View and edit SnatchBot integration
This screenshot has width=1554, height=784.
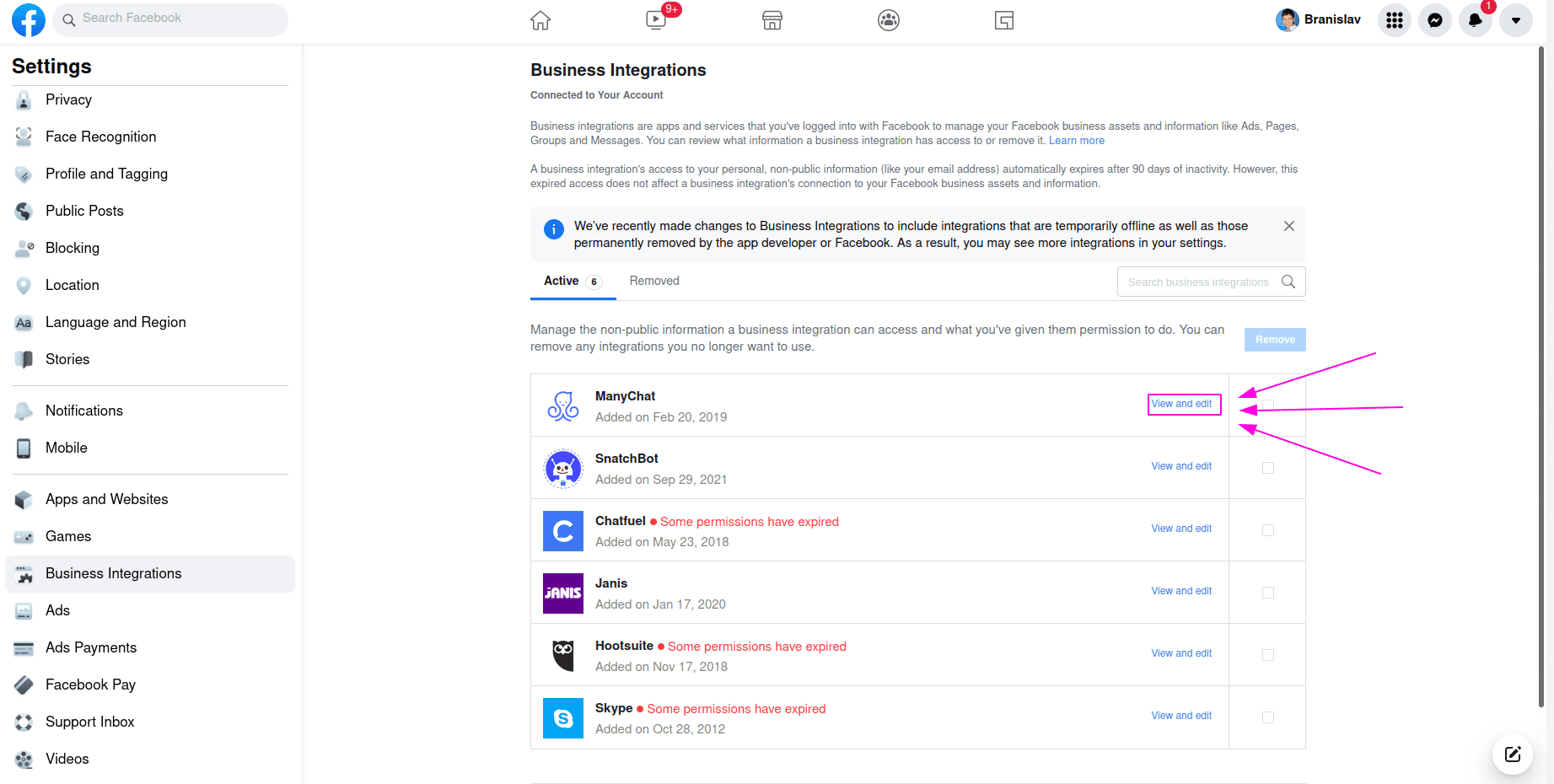[x=1181, y=466]
